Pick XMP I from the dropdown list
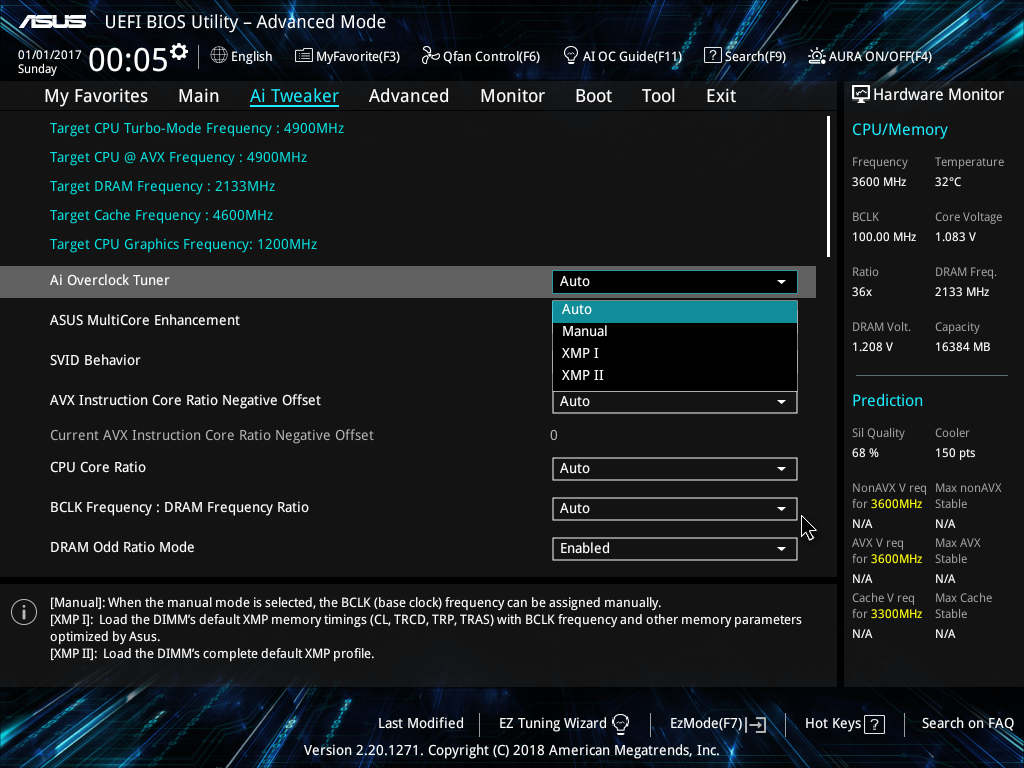The height and width of the screenshot is (768, 1024). click(675, 353)
